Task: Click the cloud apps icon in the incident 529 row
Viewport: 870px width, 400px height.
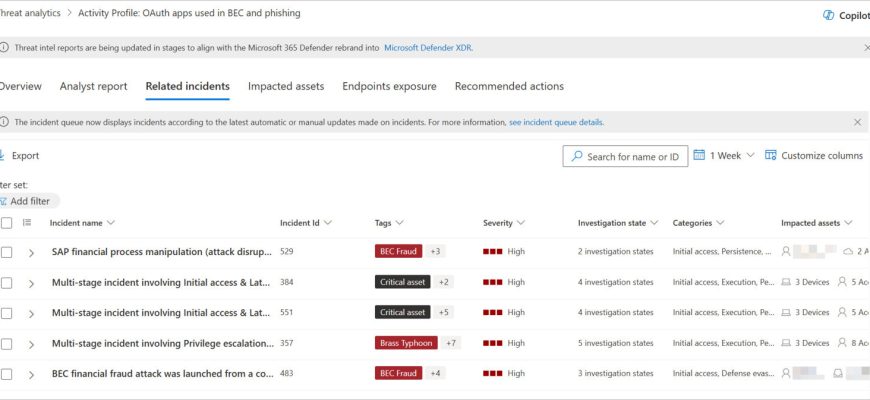Action: click(848, 251)
